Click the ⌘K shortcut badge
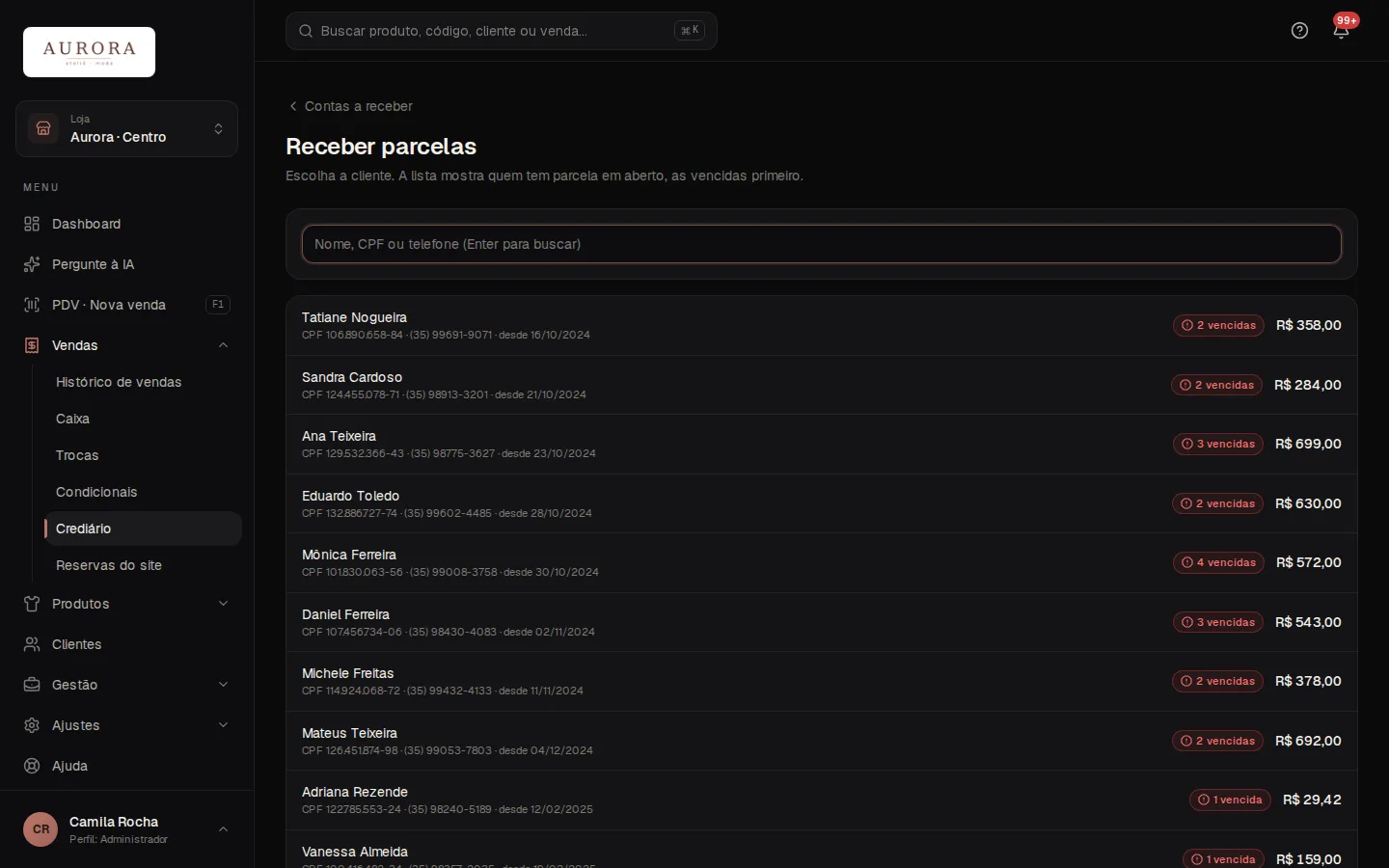 point(690,31)
